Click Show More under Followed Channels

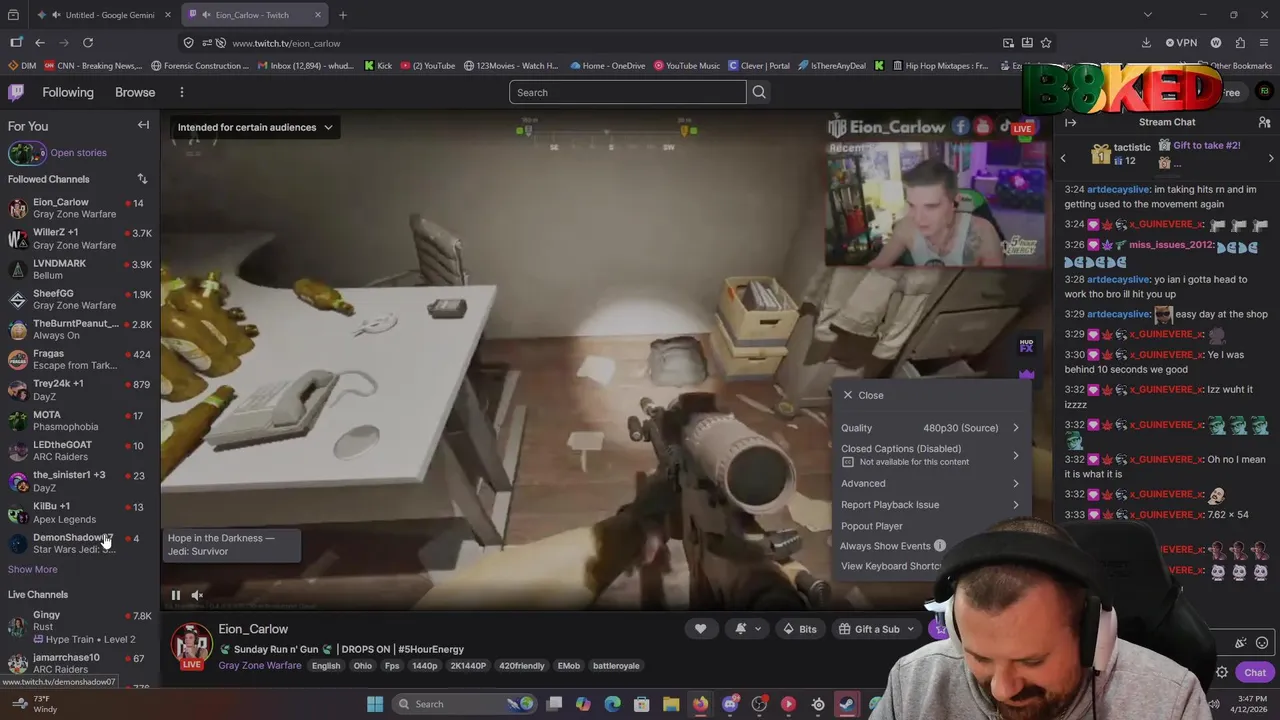pyautogui.click(x=33, y=569)
